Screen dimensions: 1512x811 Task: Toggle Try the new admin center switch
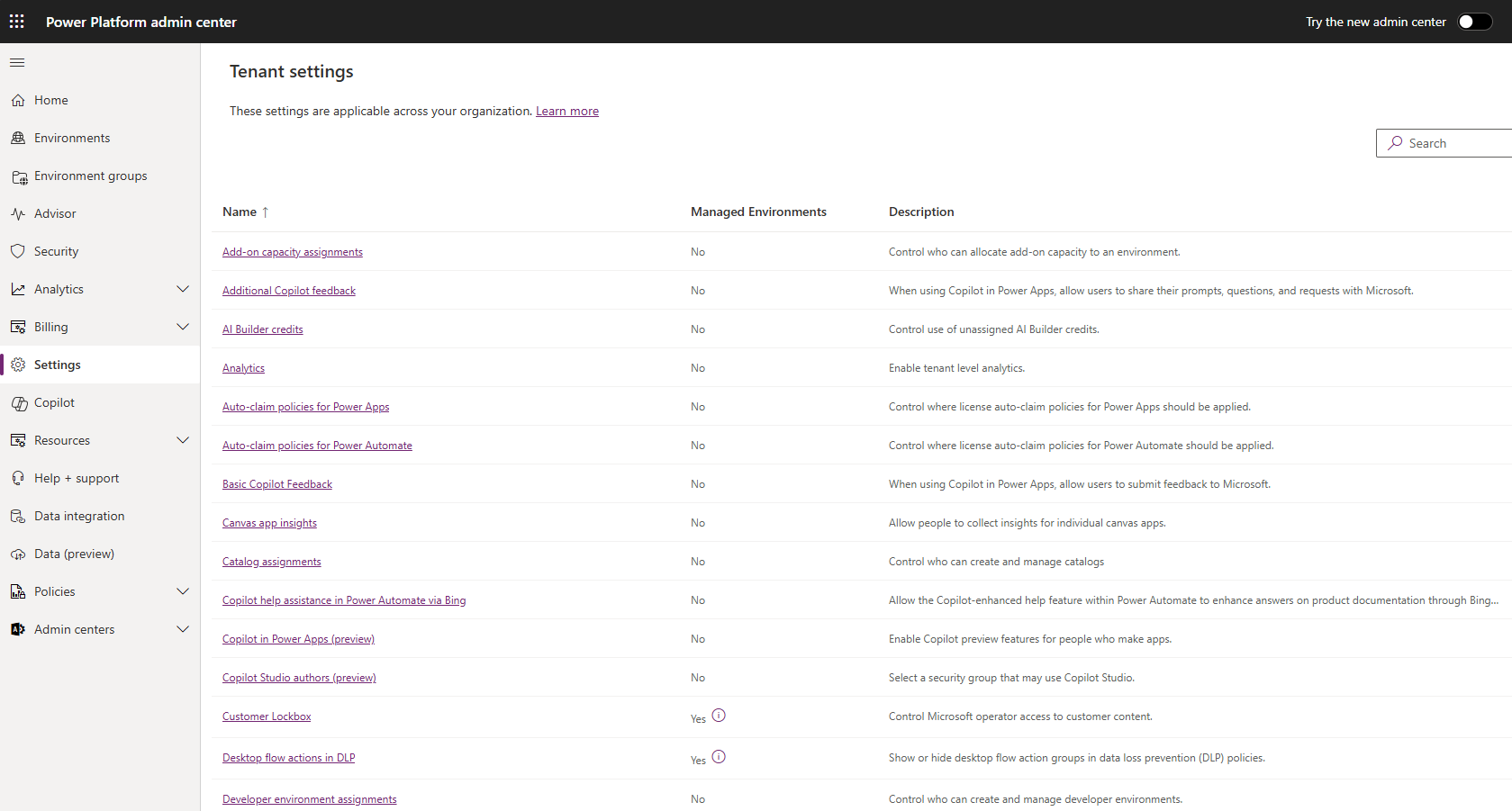1475,22
